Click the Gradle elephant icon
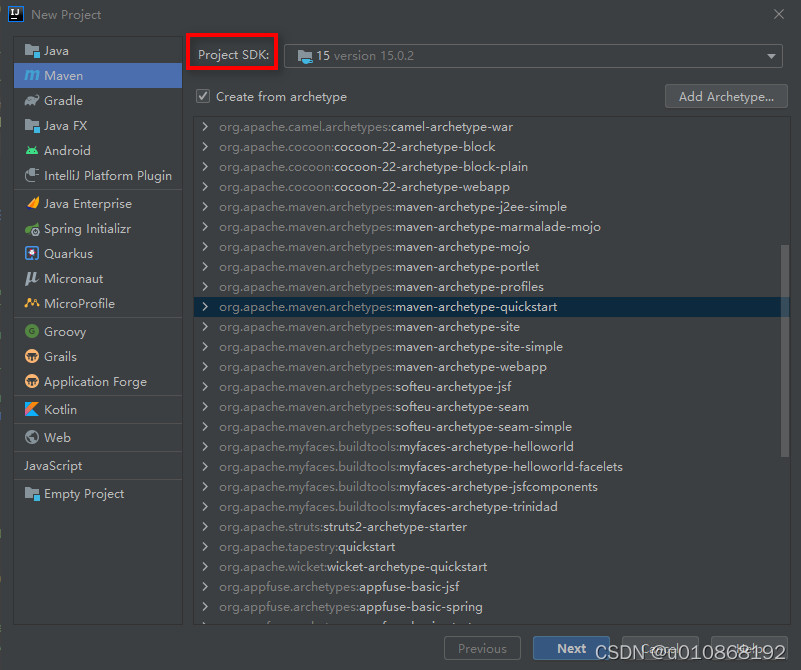The image size is (801, 670). [x=32, y=101]
